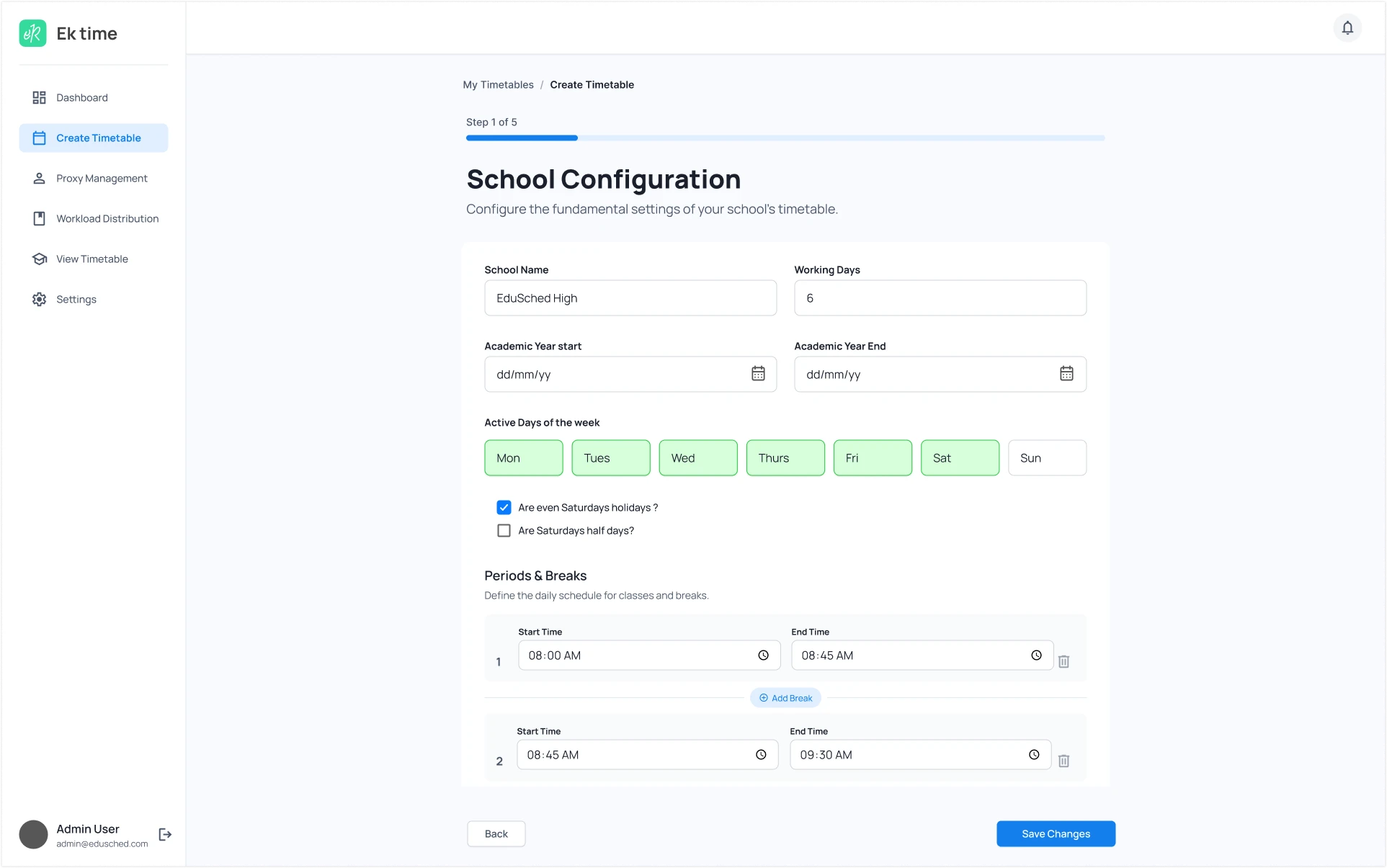The width and height of the screenshot is (1387, 868).
Task: Delete period 1 with trash icon
Action: tap(1063, 661)
